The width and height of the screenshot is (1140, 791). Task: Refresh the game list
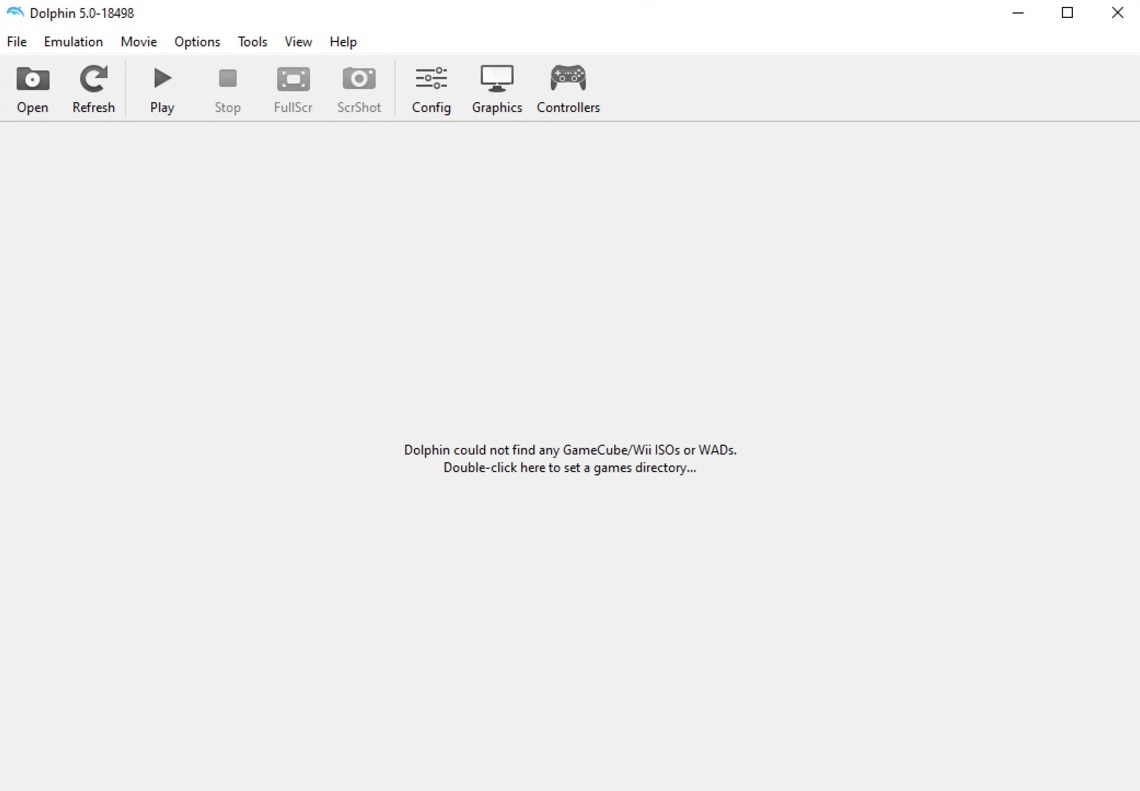pyautogui.click(x=93, y=80)
